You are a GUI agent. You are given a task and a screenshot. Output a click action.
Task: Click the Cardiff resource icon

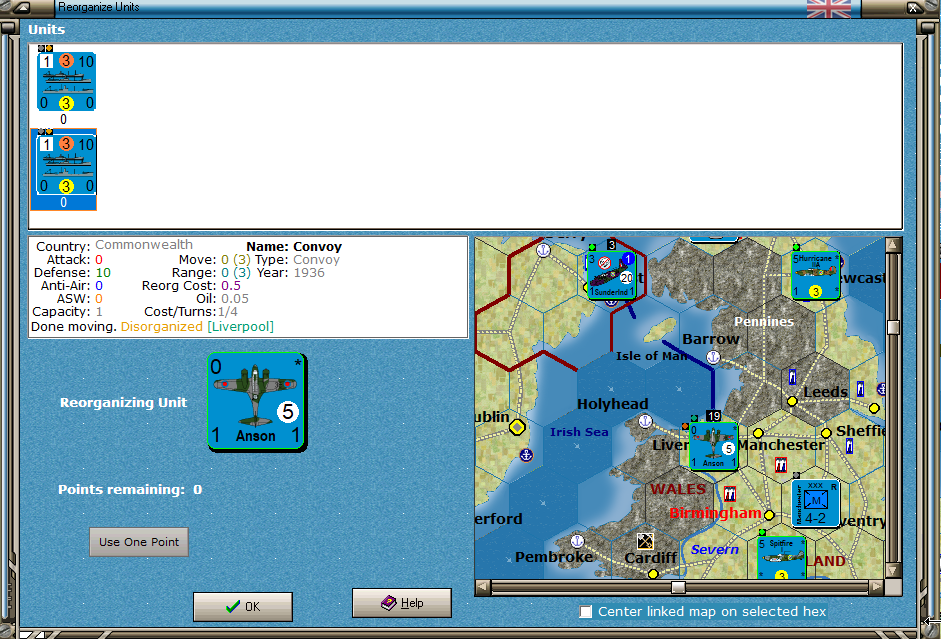pyautogui.click(x=645, y=541)
